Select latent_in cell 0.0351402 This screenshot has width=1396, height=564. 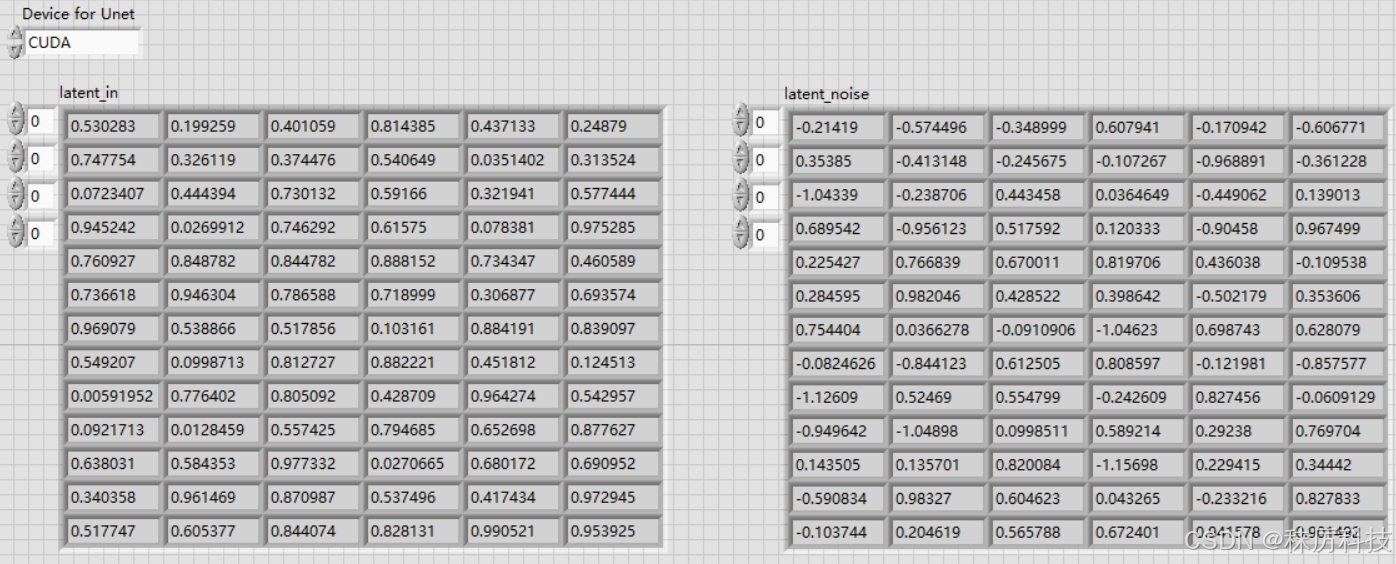tap(513, 160)
